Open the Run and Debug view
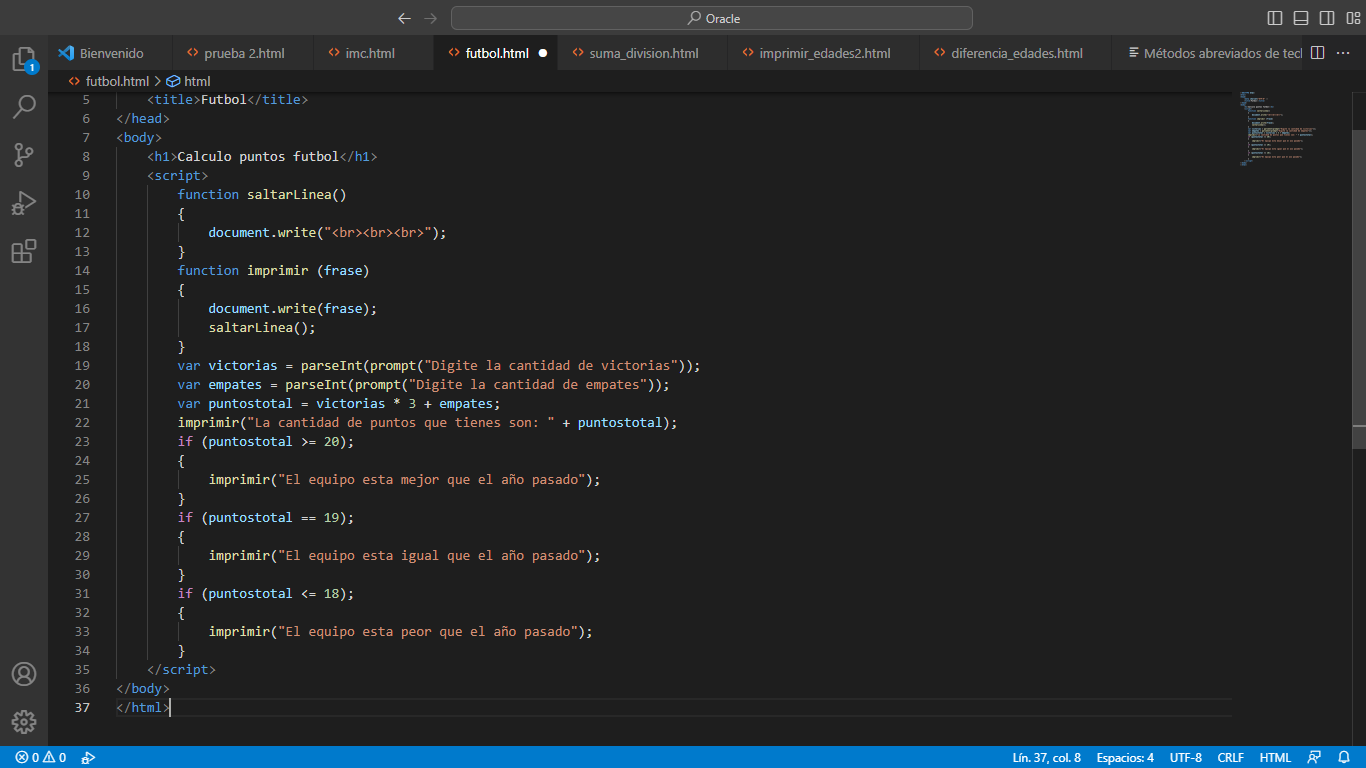The height and width of the screenshot is (768, 1366). pos(24,203)
